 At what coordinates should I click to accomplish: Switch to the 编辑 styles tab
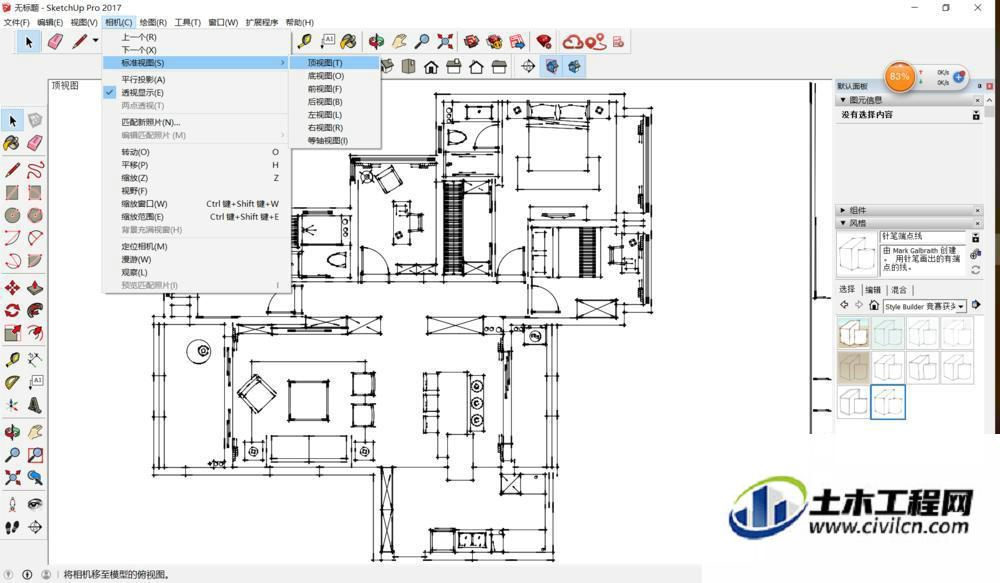click(x=873, y=290)
